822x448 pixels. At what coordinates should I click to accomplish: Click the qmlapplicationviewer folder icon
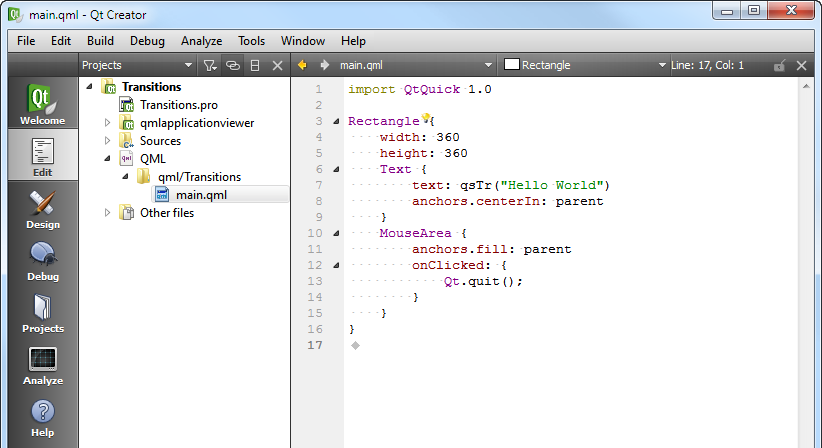coord(127,123)
